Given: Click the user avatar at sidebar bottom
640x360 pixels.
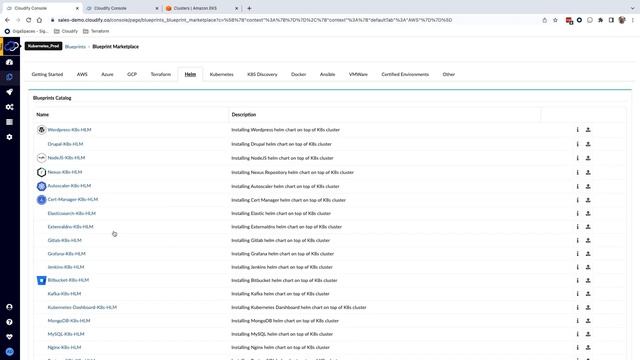Looking at the screenshot, I should coord(9,351).
